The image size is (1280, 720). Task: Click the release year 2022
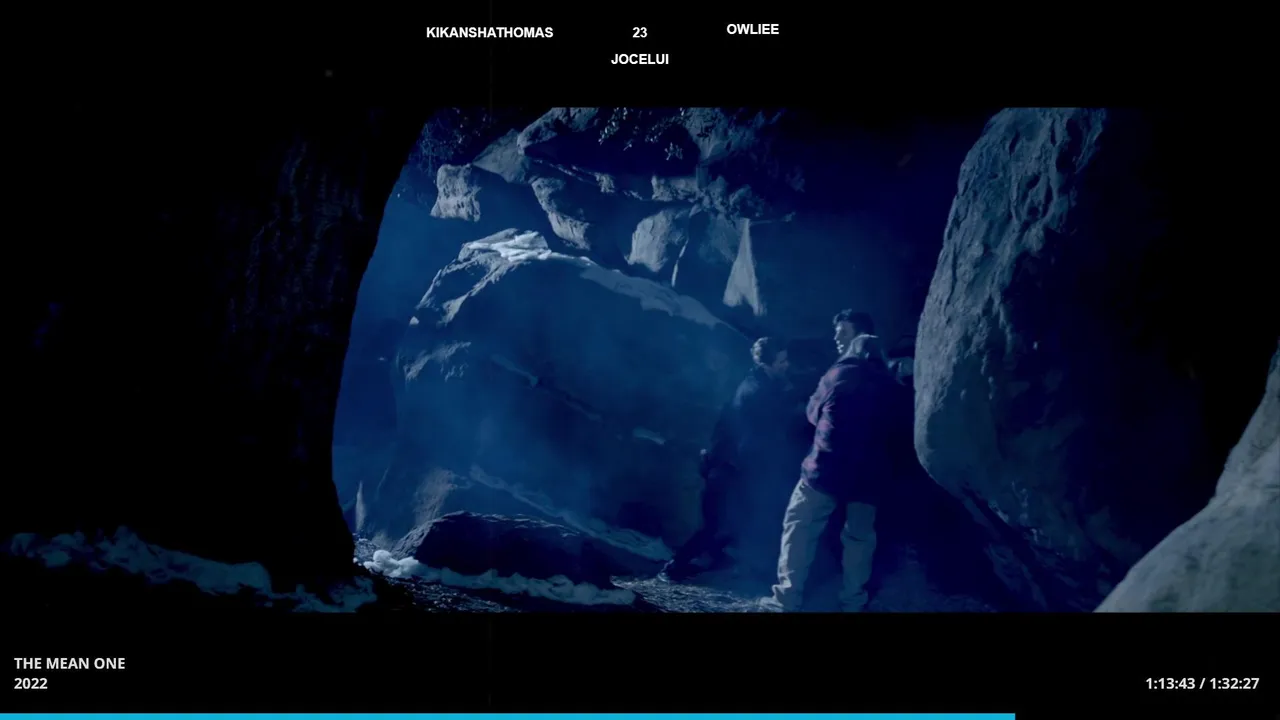pos(31,684)
